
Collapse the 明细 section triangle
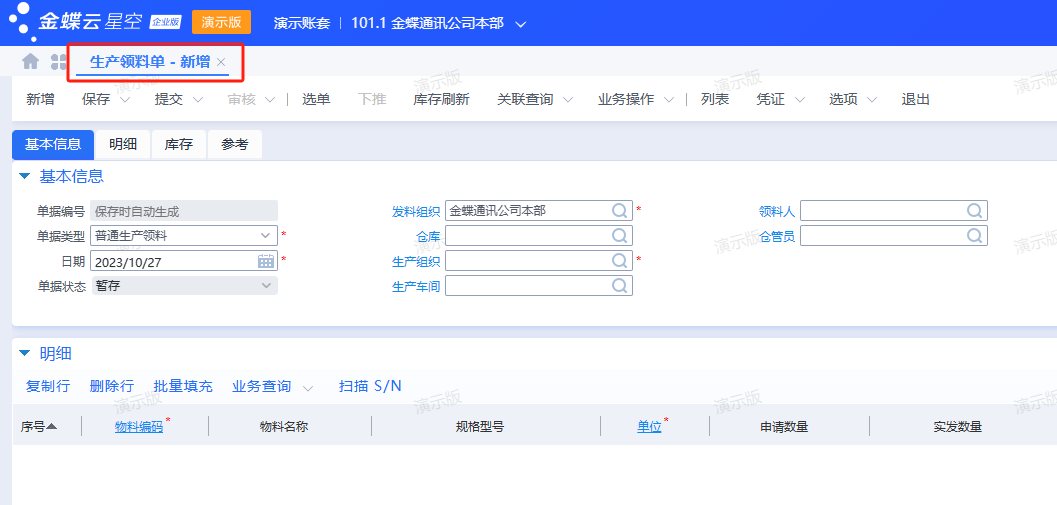[x=25, y=354]
